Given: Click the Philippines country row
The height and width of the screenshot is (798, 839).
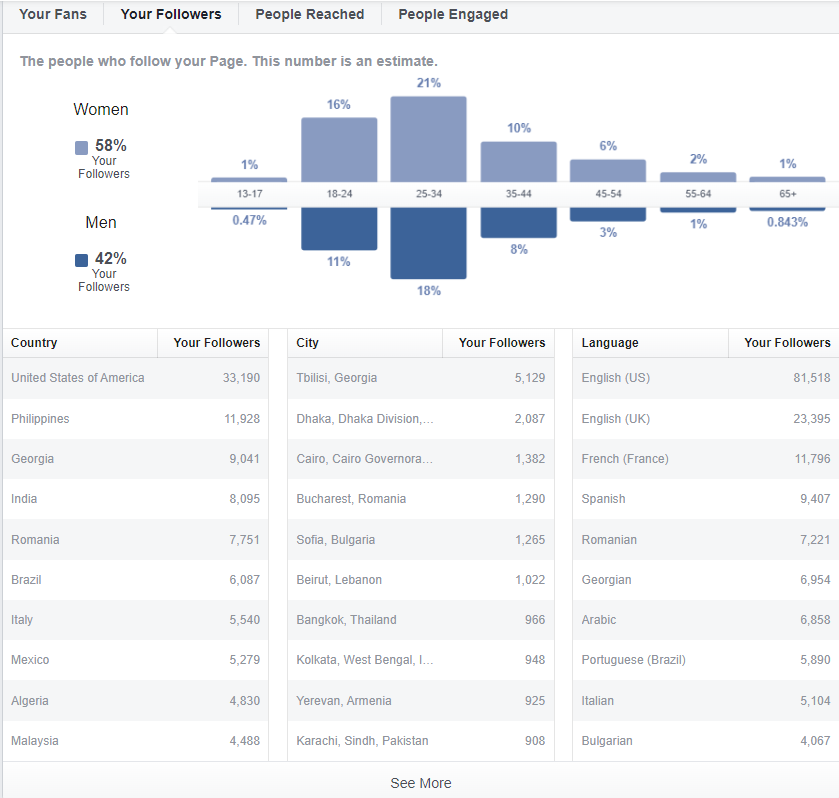Looking at the screenshot, I should pyautogui.click(x=135, y=419).
